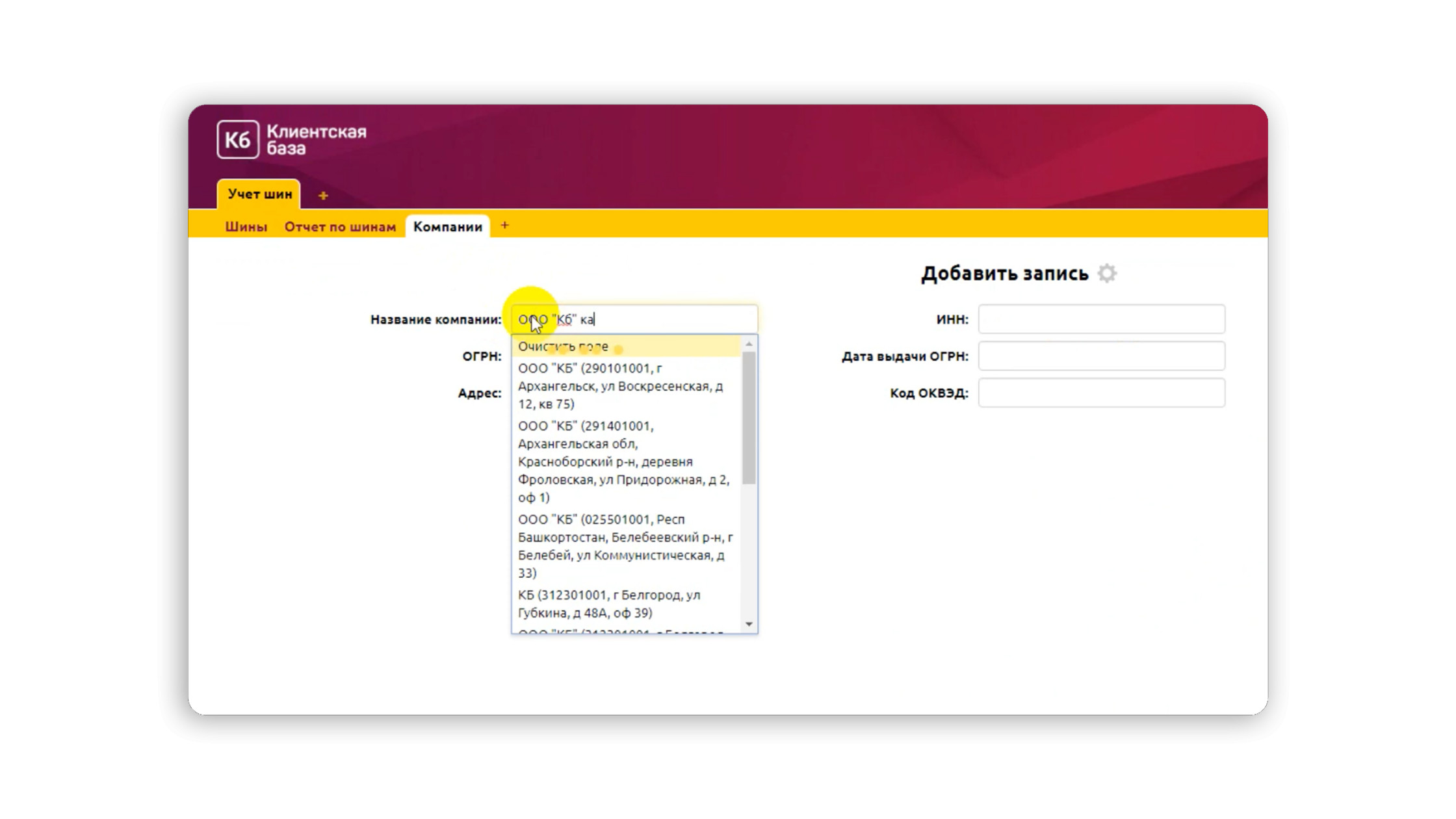The image size is (1456, 819).
Task: Select the Компании tab
Action: pyautogui.click(x=447, y=227)
